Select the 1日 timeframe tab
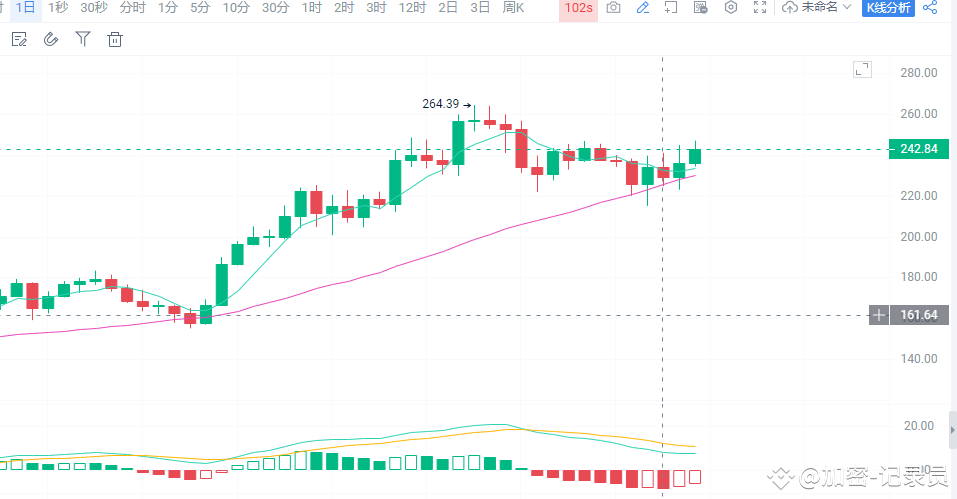Viewport: 957px width, 499px height. [26, 8]
